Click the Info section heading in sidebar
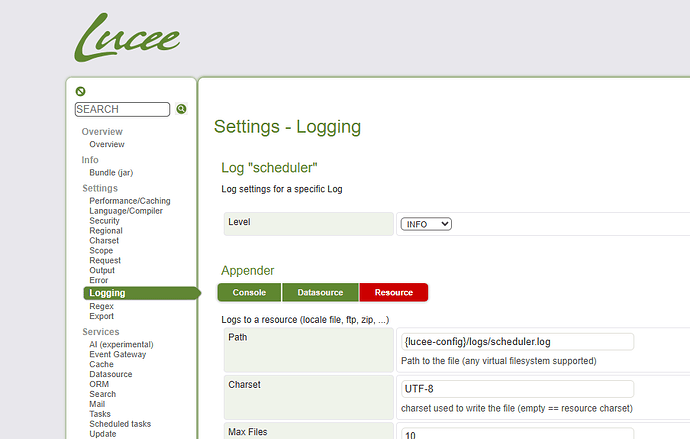The width and height of the screenshot is (690, 439). [90, 160]
